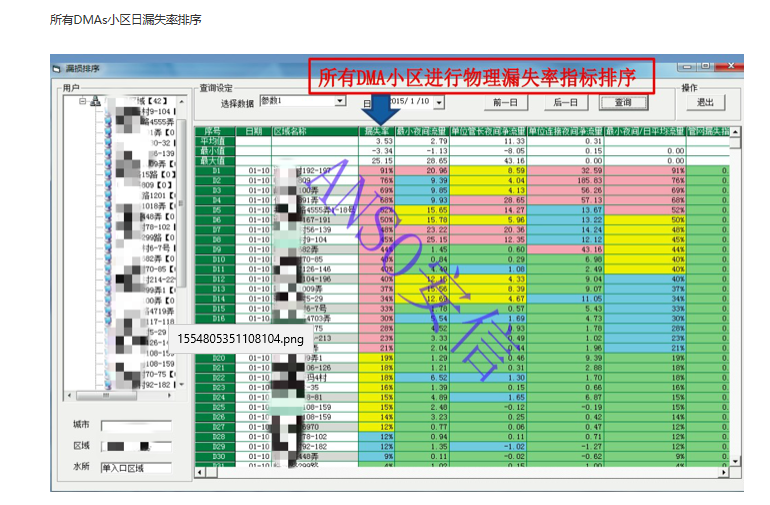Select the 92-182 node in user tree

[157, 385]
